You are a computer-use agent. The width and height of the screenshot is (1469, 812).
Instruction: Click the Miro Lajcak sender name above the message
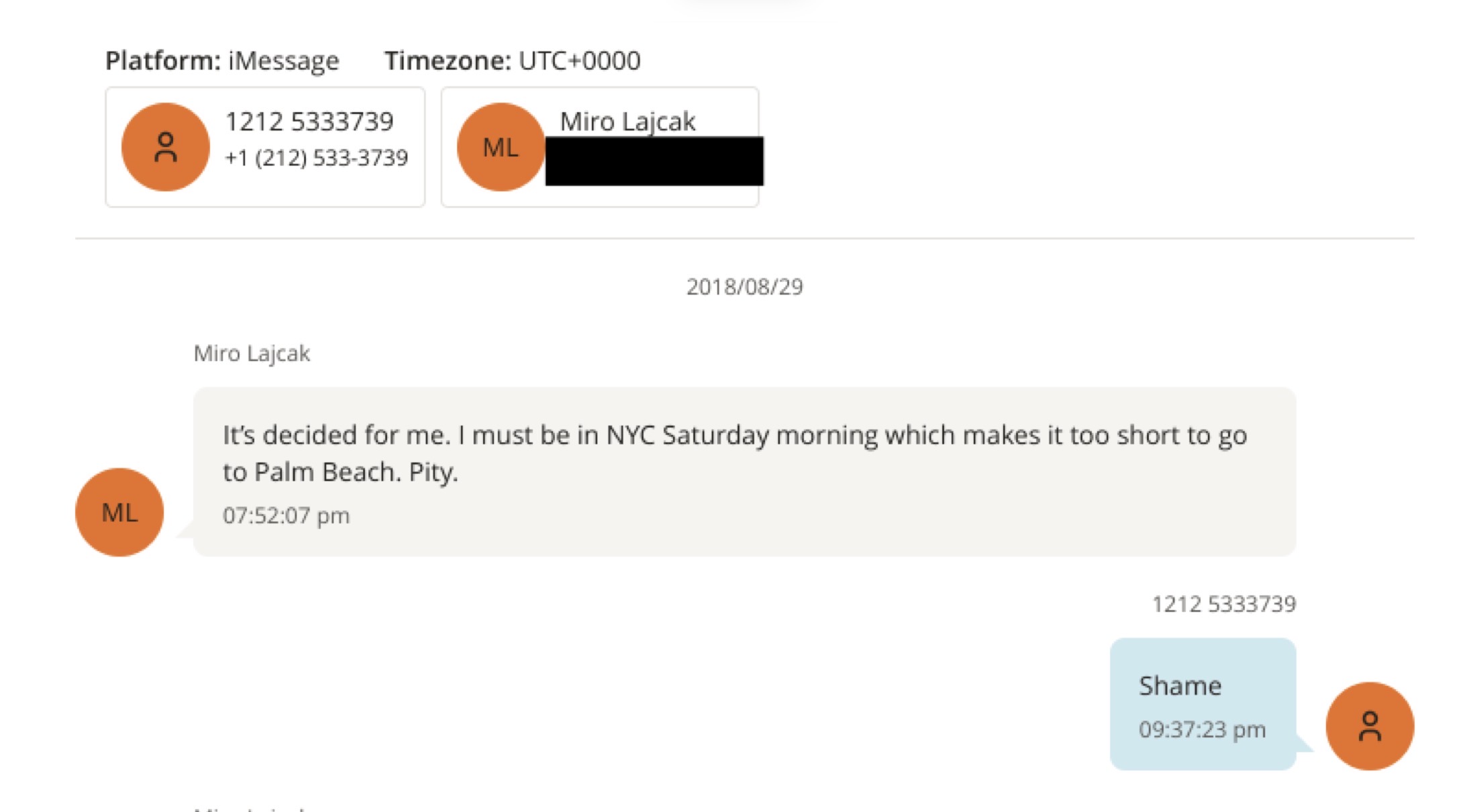[x=252, y=353]
